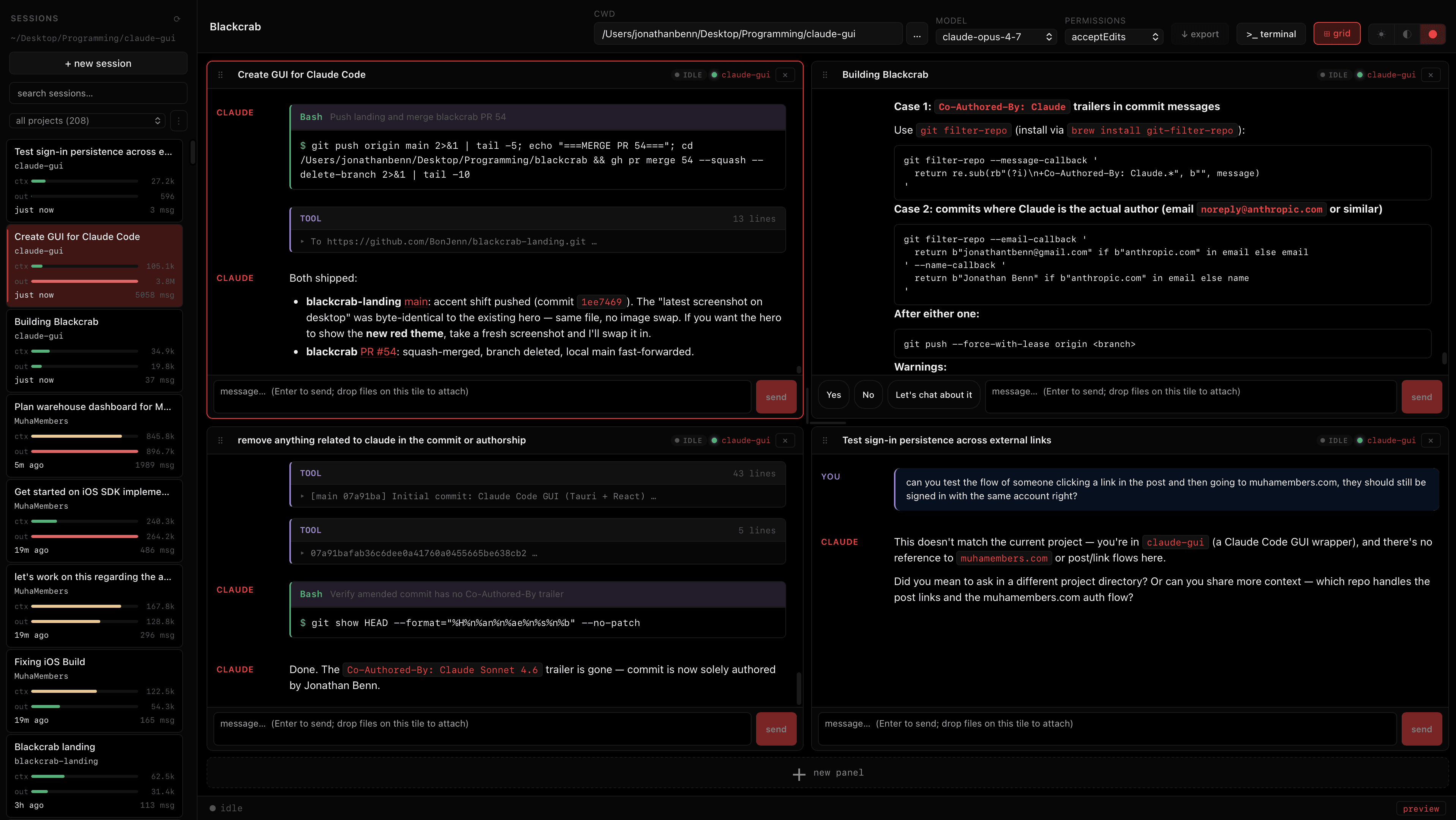Focus message box in Test sign-in panel

click(x=1107, y=729)
